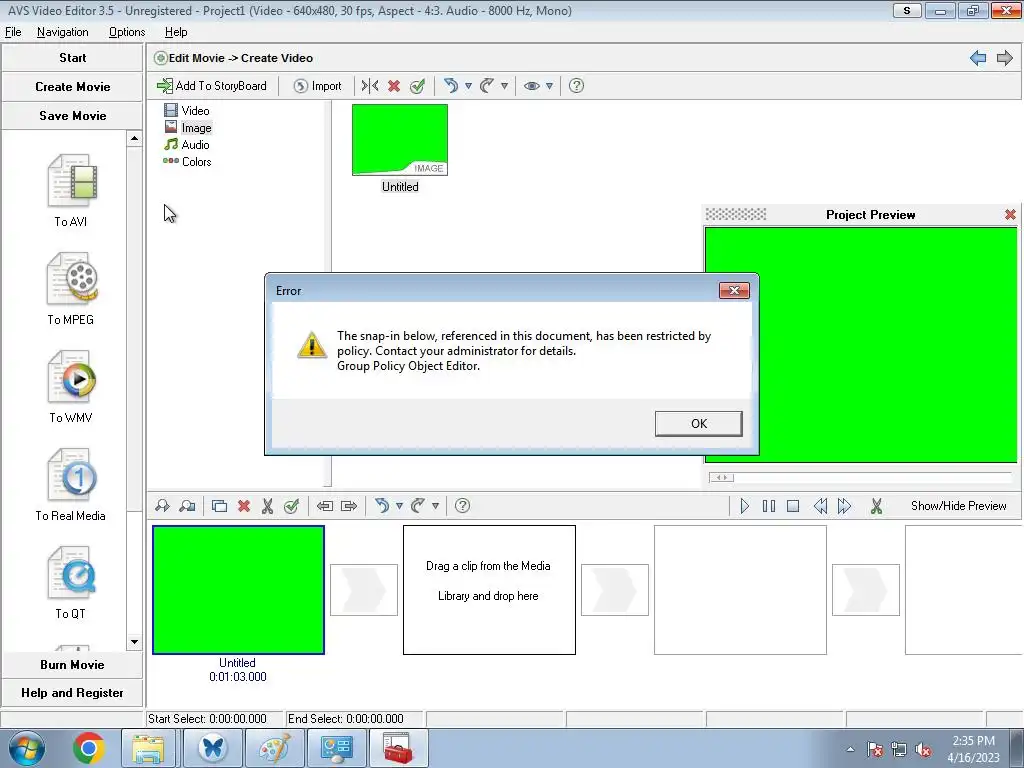Click the split icon in media toolbar

(370, 86)
